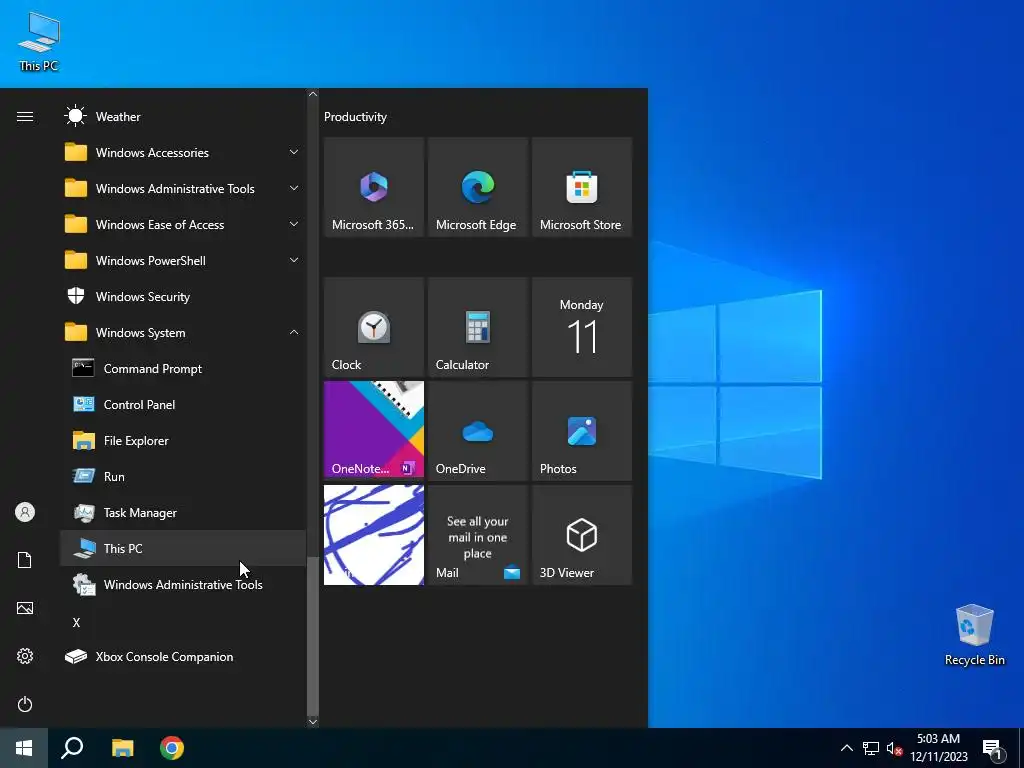The image size is (1024, 768).
Task: Launch the Microsoft Edge tile
Action: [x=477, y=187]
